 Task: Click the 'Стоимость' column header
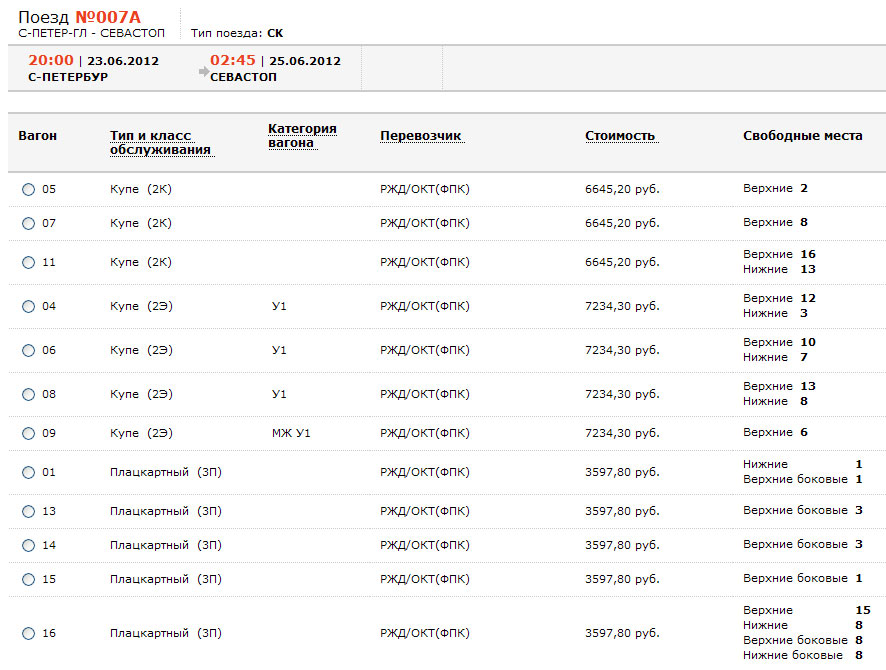click(x=620, y=136)
